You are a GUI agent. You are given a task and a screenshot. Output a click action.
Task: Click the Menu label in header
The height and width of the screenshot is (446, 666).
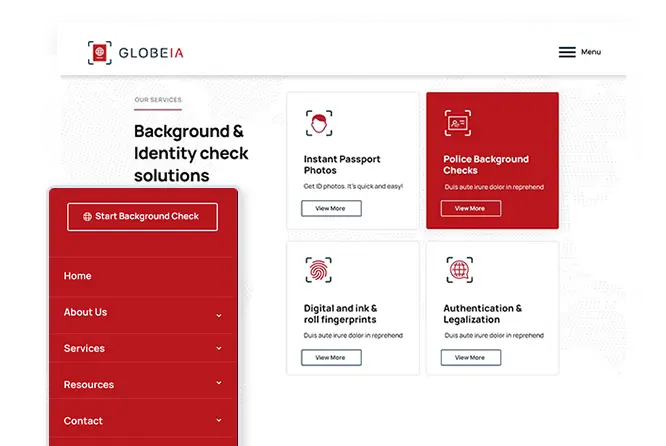[591, 52]
